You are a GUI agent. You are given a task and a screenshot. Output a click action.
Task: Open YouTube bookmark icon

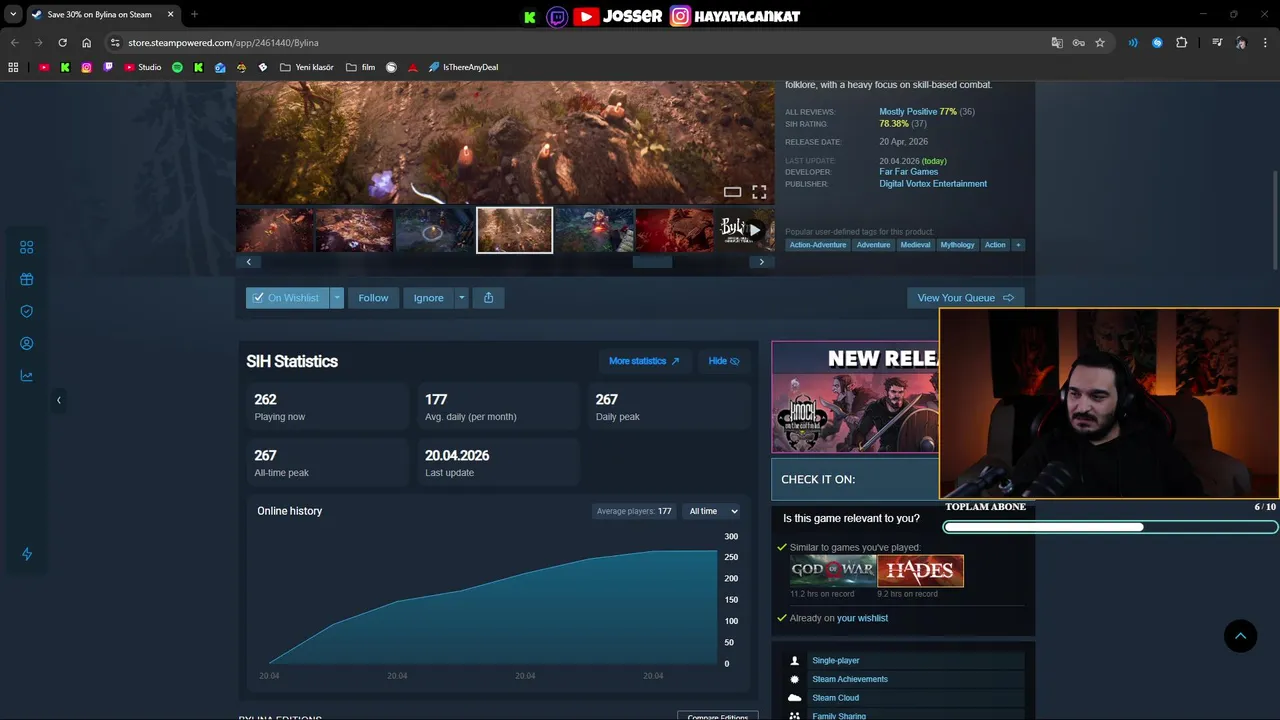[x=44, y=67]
